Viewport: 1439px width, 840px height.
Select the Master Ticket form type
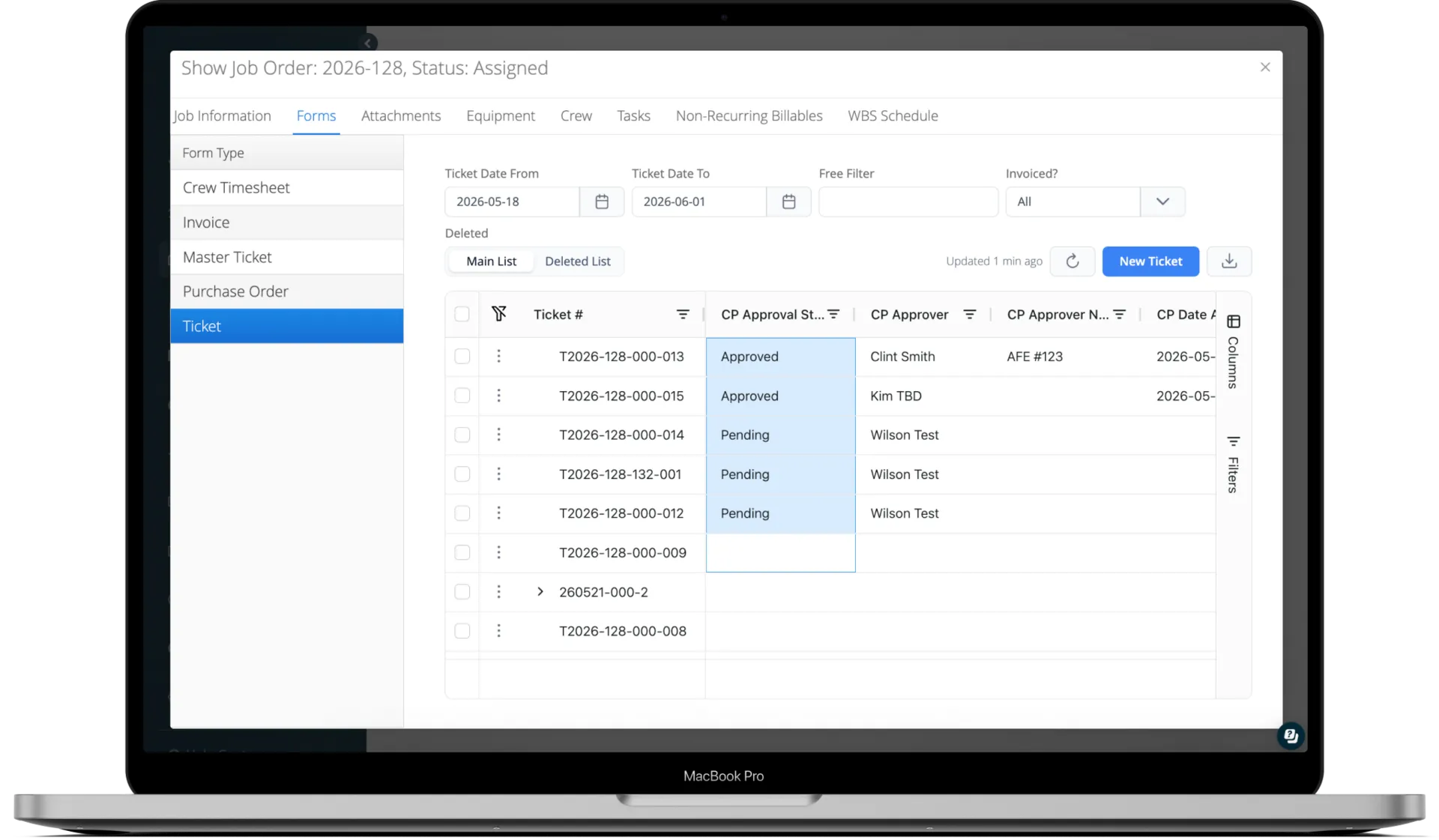pos(287,257)
